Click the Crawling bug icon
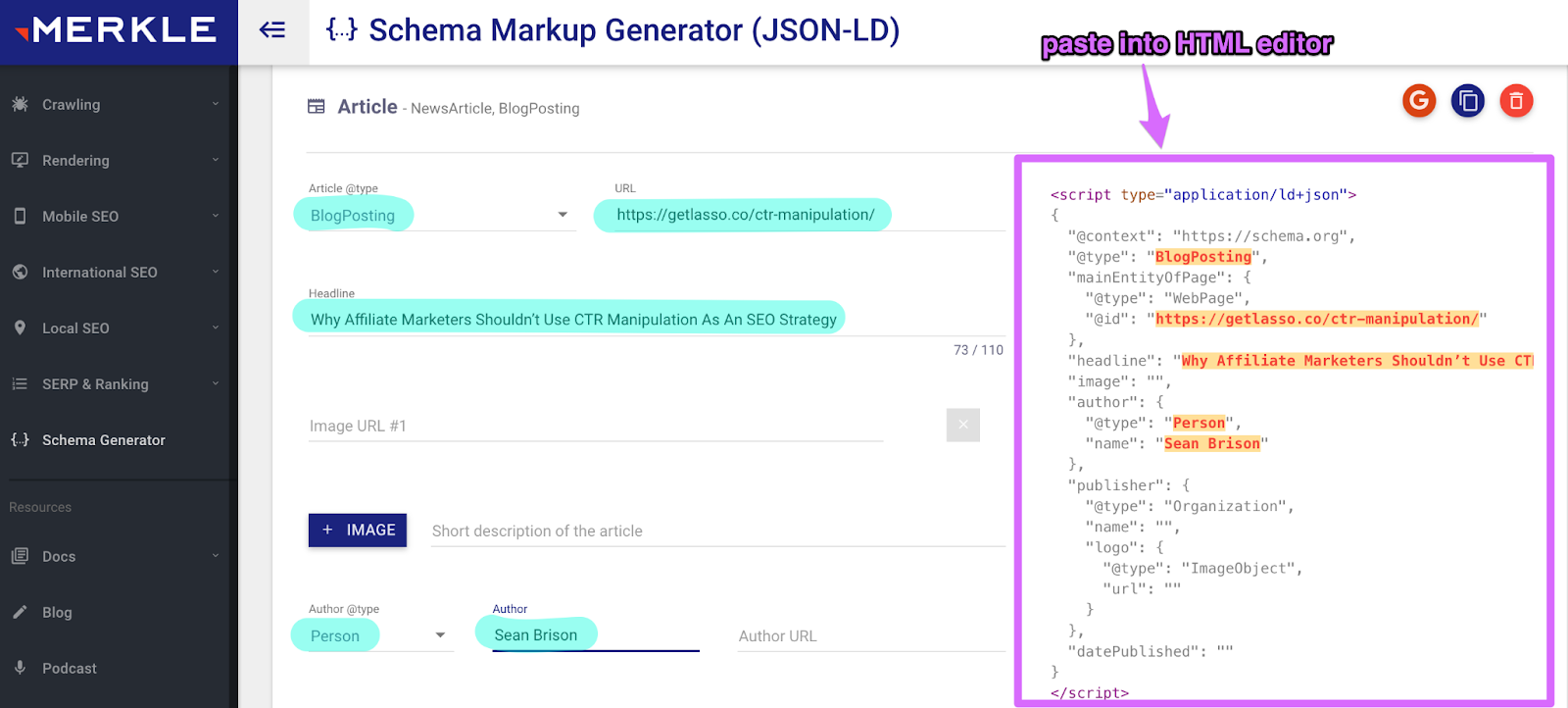 click(x=20, y=104)
